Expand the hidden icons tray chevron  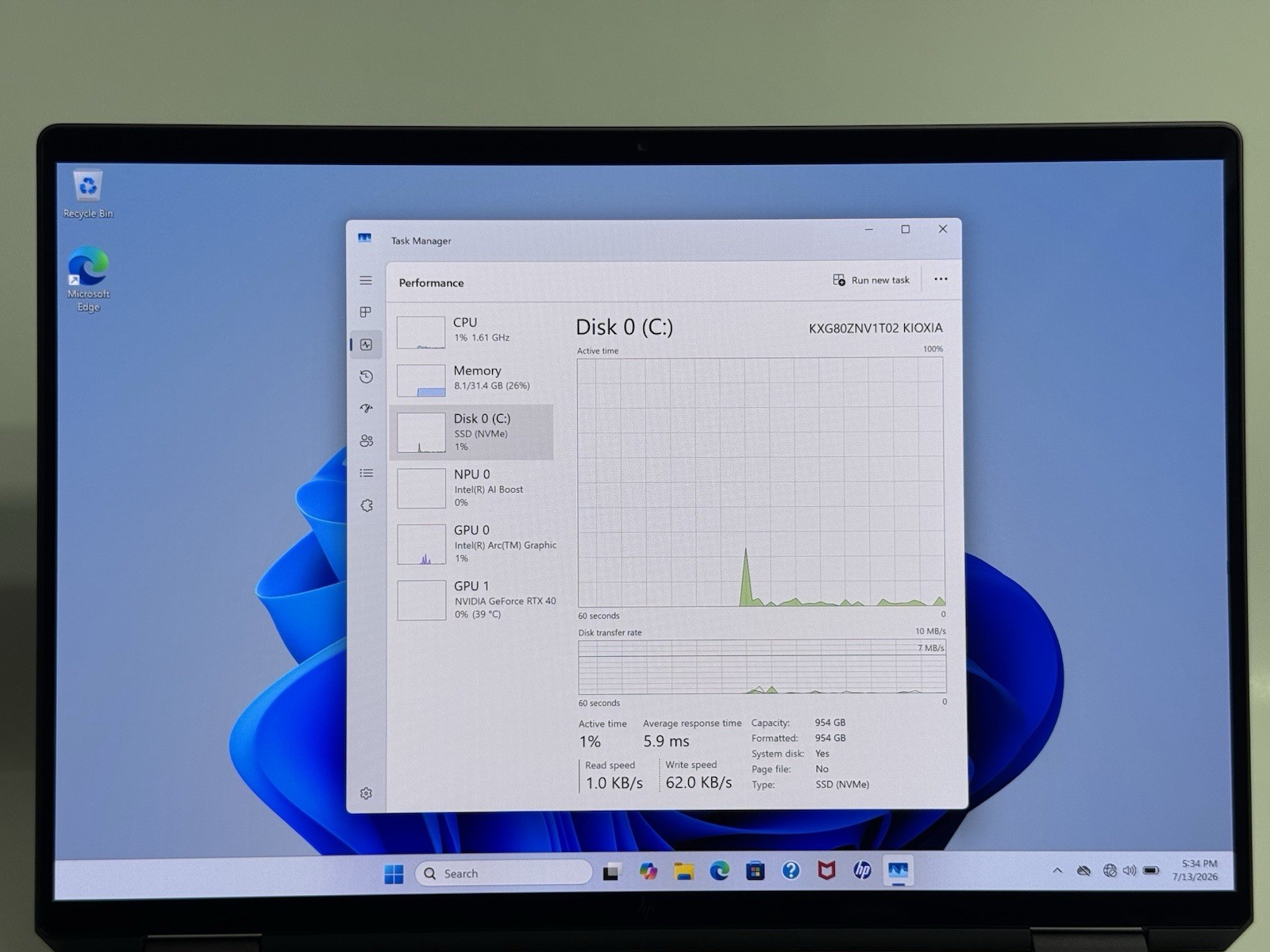[1057, 870]
